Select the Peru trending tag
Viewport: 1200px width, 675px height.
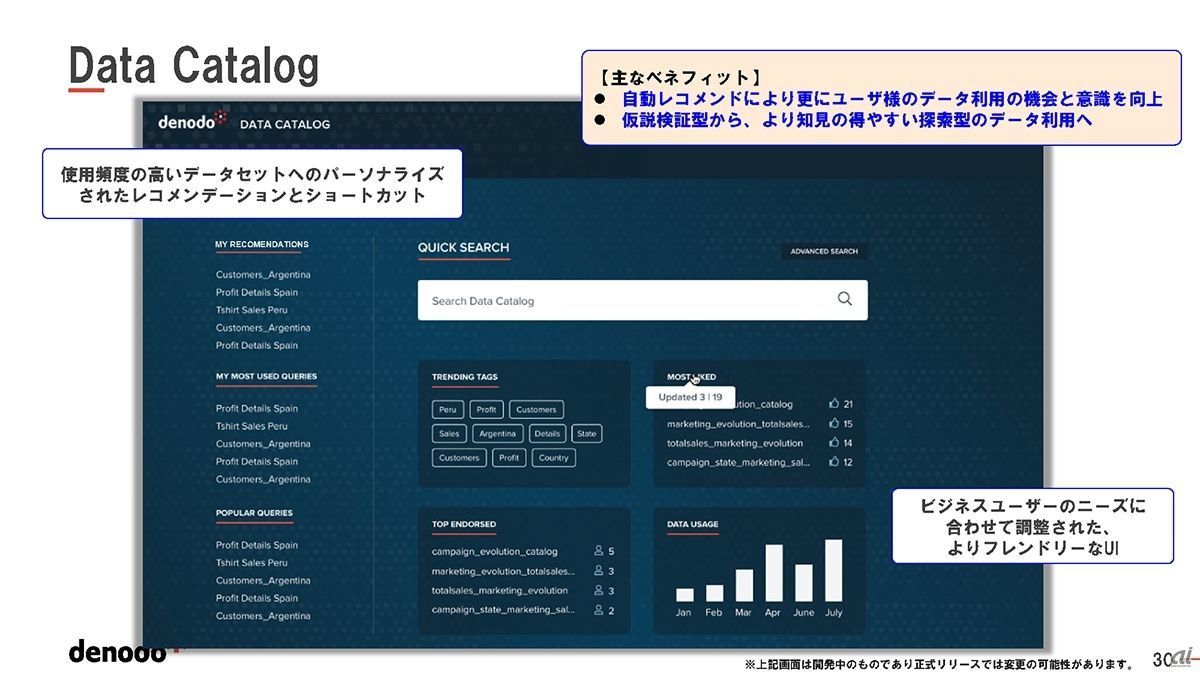[448, 409]
